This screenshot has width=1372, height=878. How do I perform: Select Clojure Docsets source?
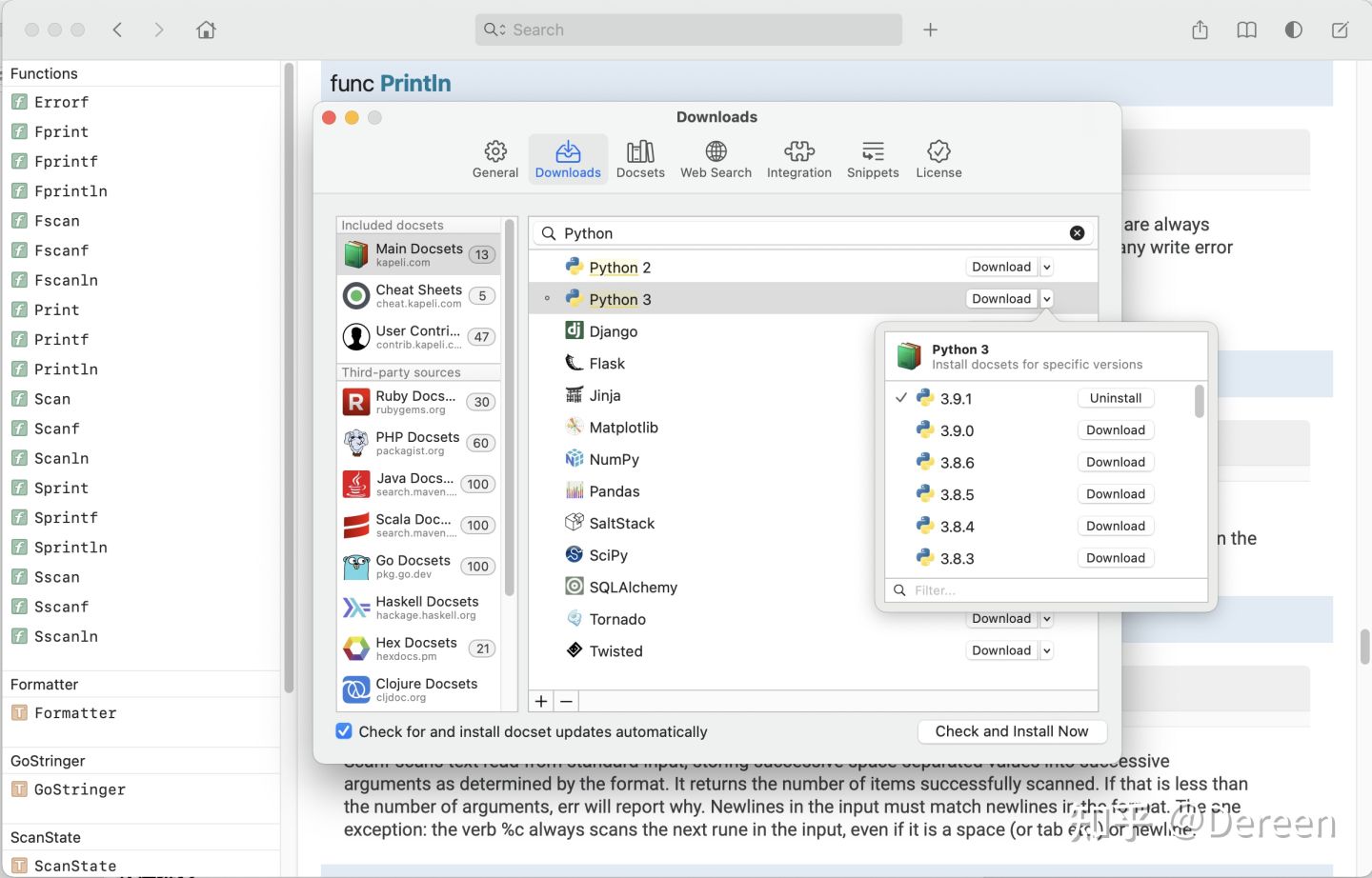419,689
